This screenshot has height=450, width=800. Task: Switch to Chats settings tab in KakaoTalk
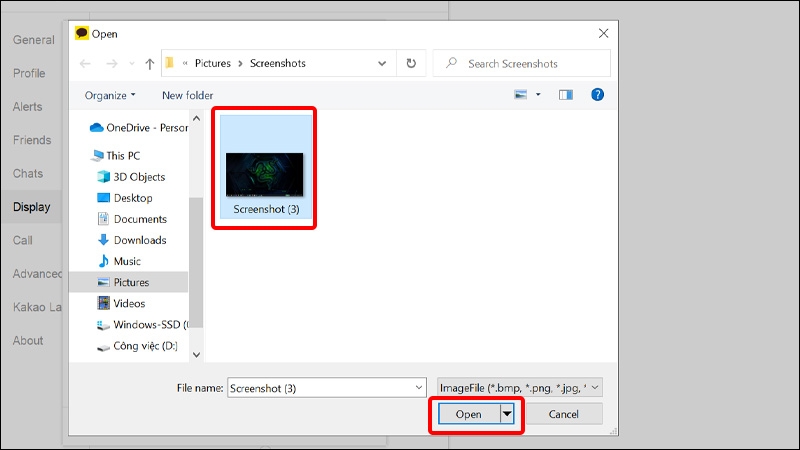[x=28, y=173]
